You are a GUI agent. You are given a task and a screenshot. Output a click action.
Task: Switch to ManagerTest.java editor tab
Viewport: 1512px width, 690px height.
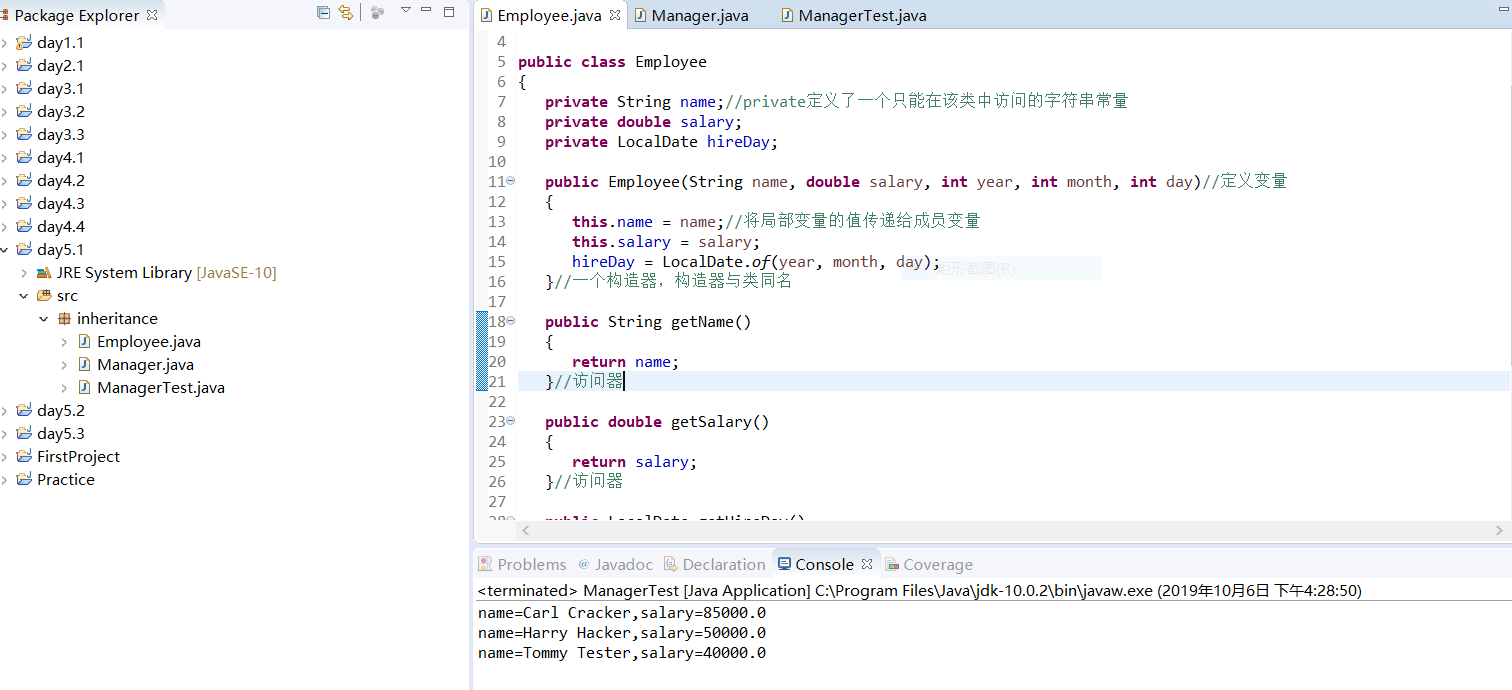pos(862,15)
